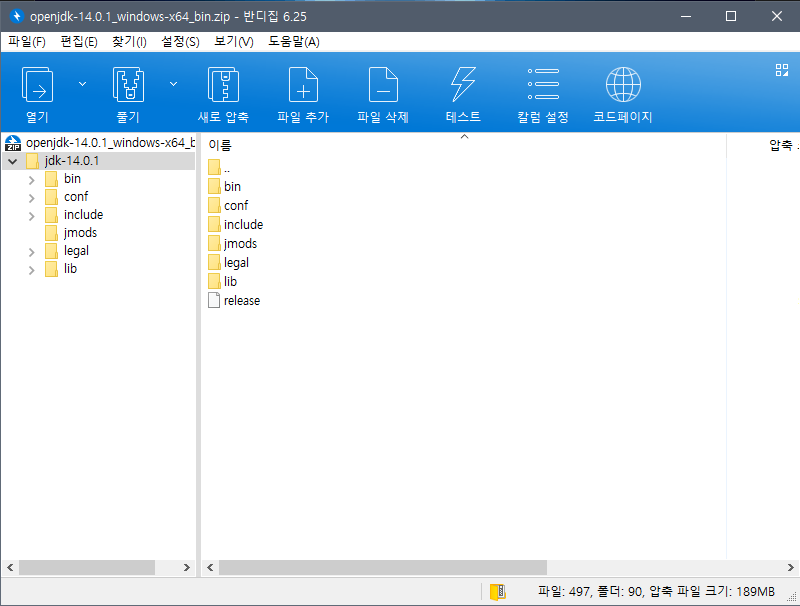This screenshot has height=606, width=800.
Task: Close the Bandizip window
Action: point(777,16)
